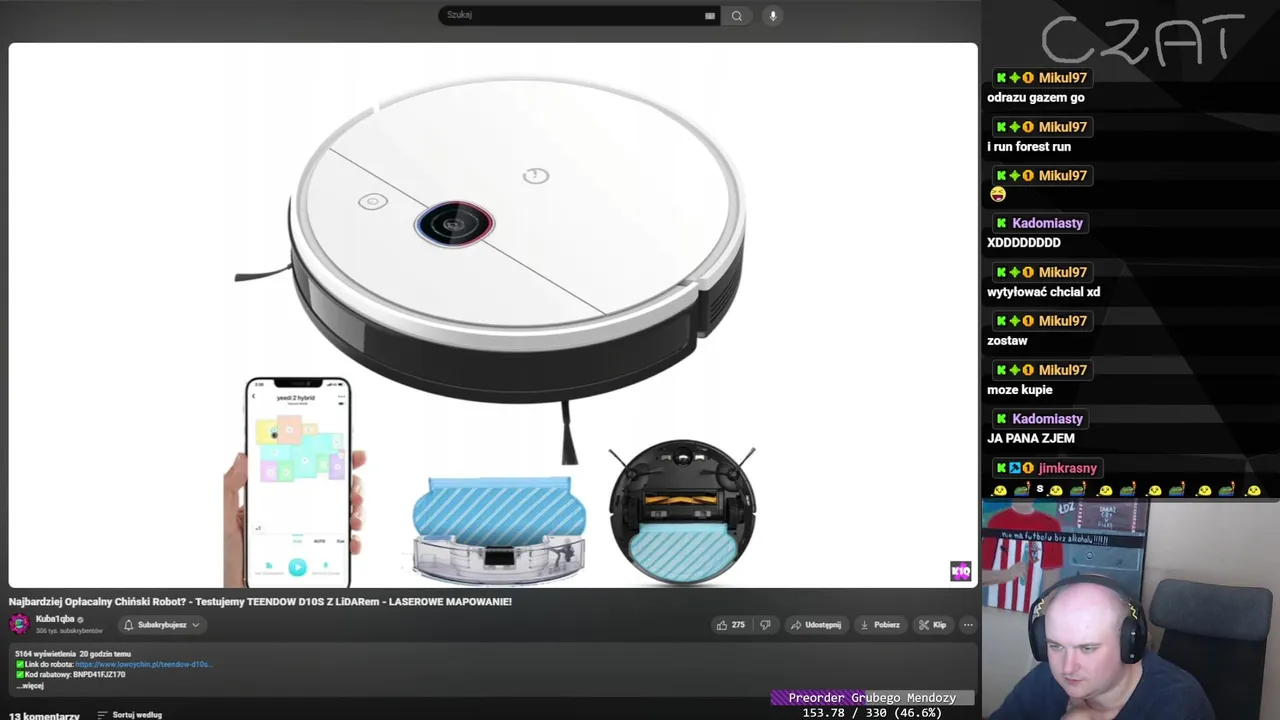Click the video title text

(260, 602)
